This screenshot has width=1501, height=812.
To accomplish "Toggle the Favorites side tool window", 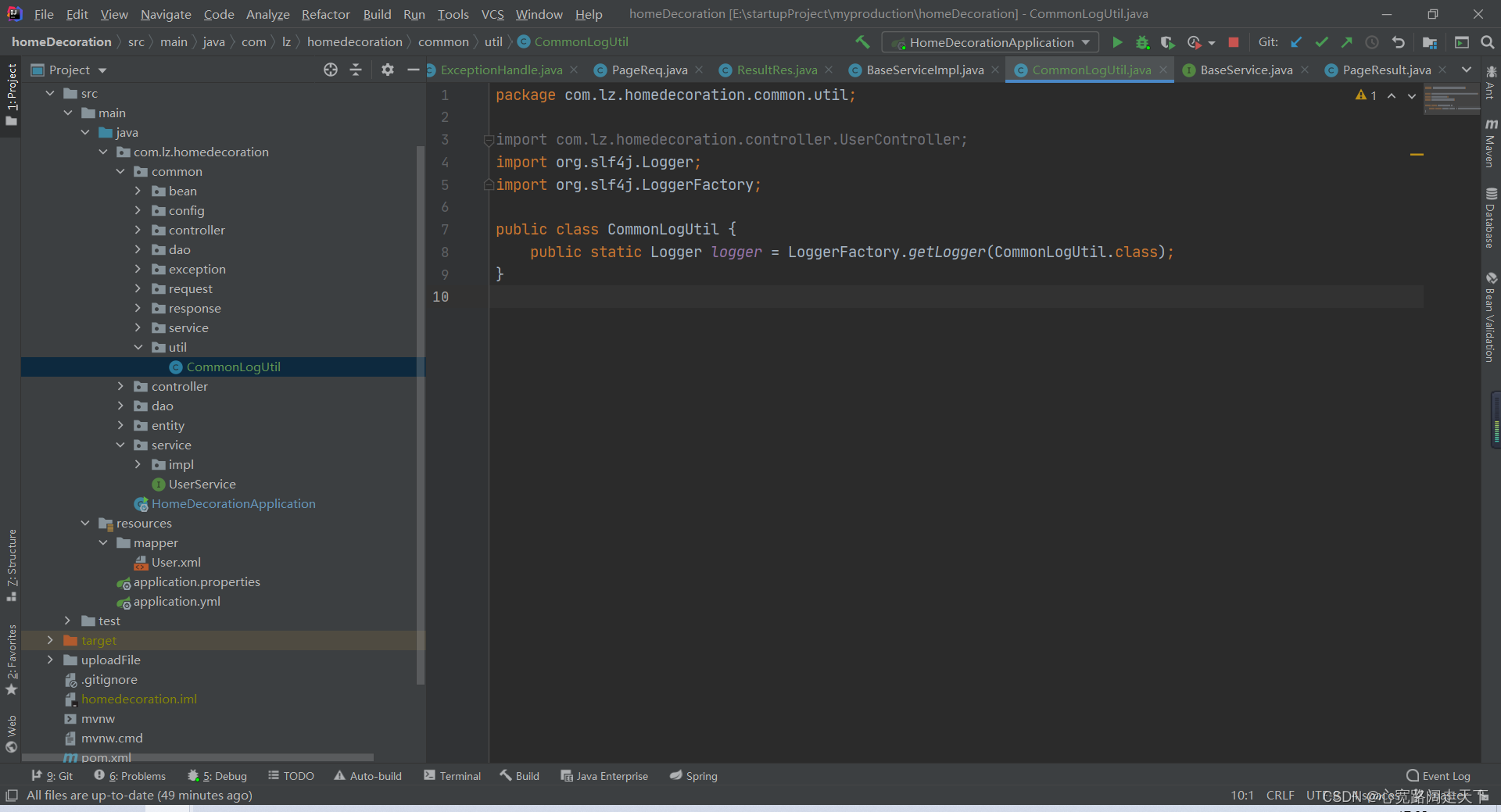I will point(11,660).
